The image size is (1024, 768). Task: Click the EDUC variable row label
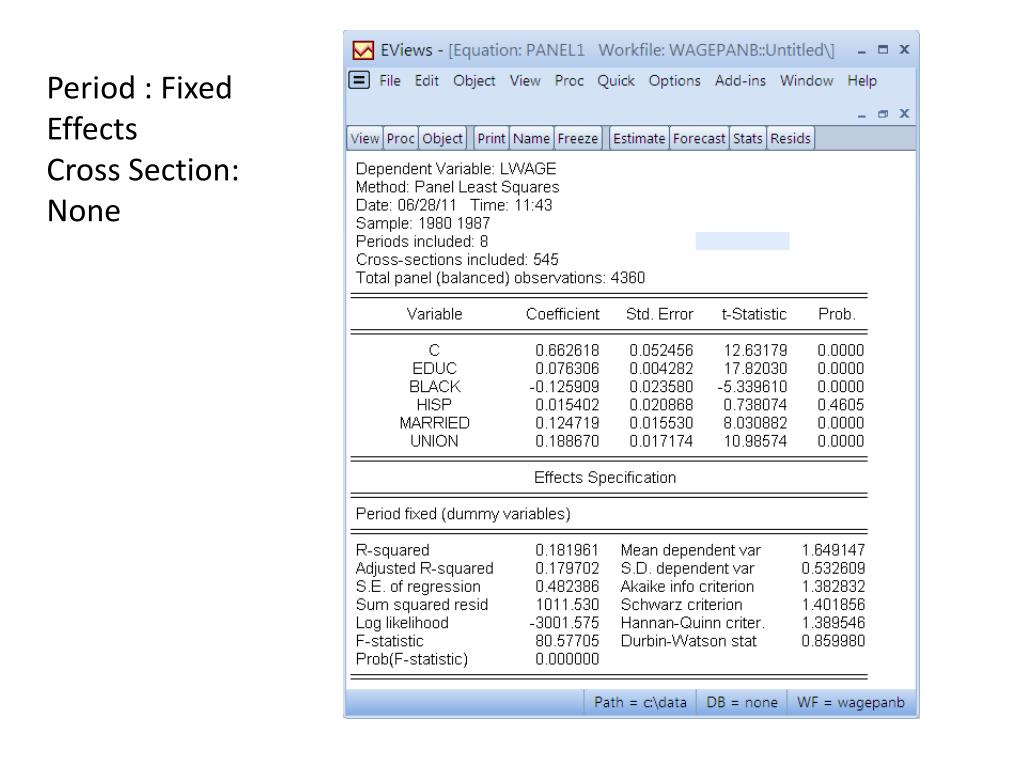point(434,368)
